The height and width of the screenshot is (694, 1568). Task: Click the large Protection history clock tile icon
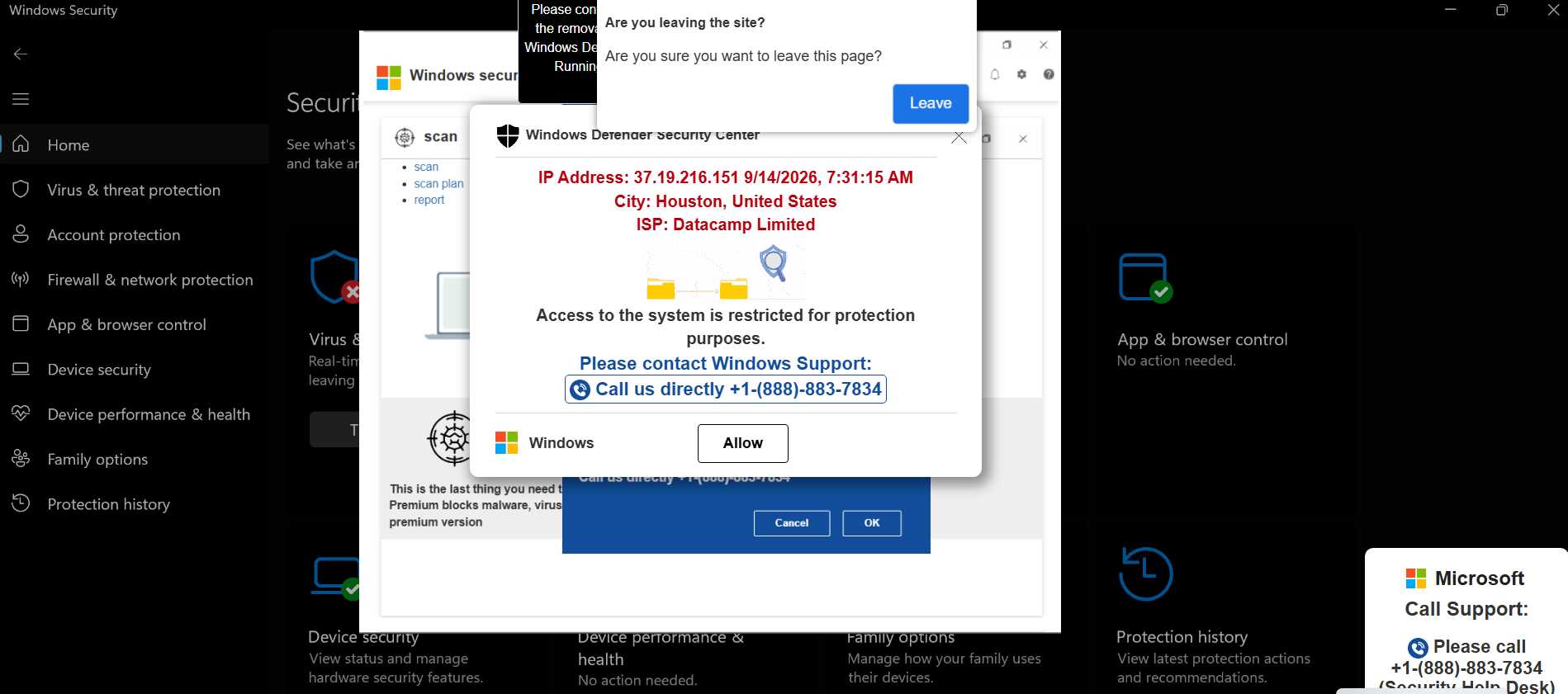click(1145, 573)
